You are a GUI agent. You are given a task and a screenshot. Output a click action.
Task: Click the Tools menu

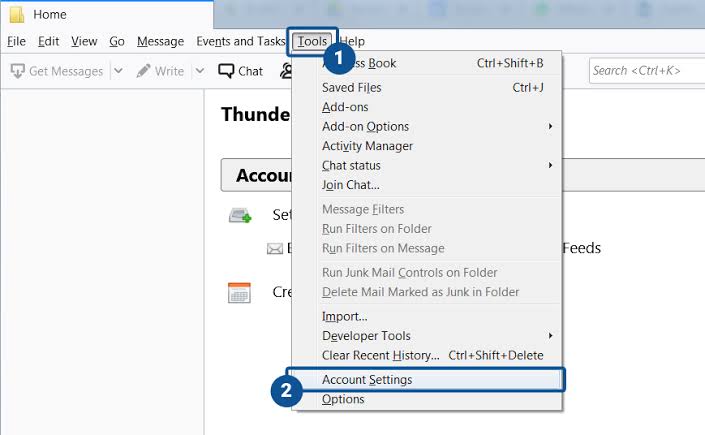point(312,41)
